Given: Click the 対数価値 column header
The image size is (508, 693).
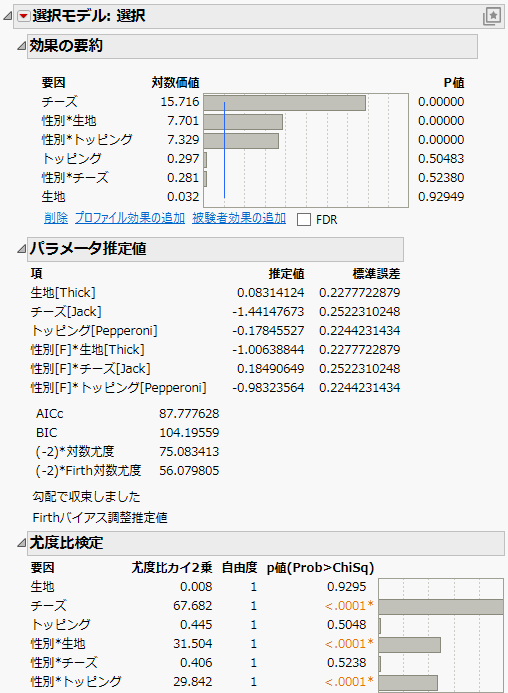Looking at the screenshot, I should [x=176, y=83].
